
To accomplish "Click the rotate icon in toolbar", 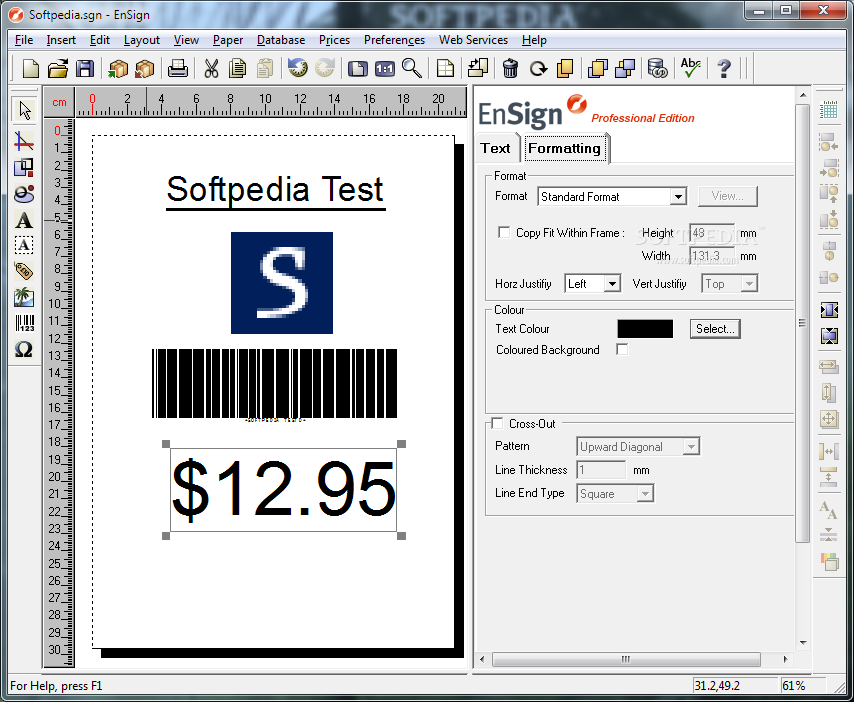I will (538, 69).
